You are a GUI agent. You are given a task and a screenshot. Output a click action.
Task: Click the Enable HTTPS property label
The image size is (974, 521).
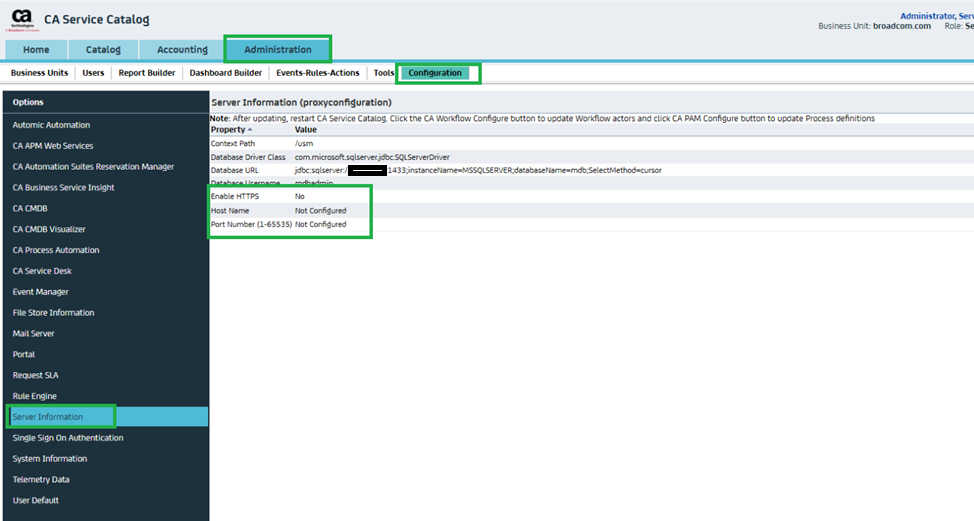click(235, 196)
